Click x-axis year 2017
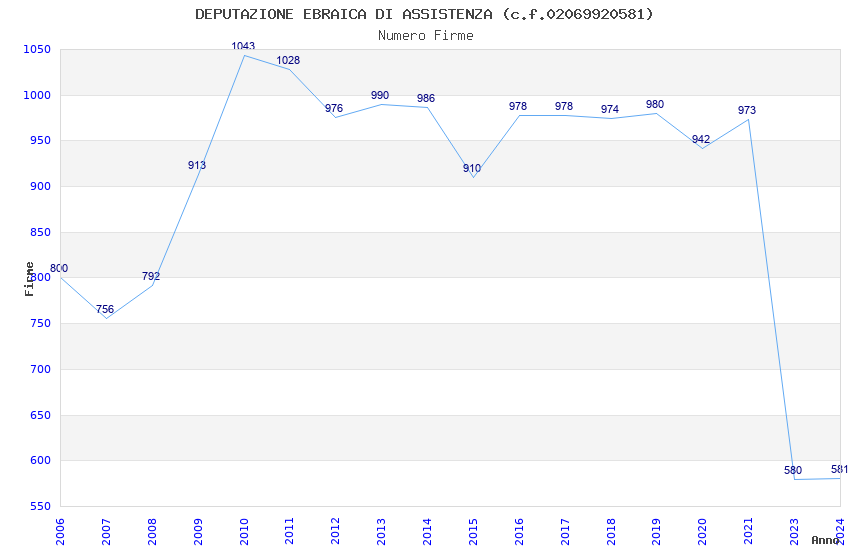This screenshot has width=850, height=550. tap(565, 532)
